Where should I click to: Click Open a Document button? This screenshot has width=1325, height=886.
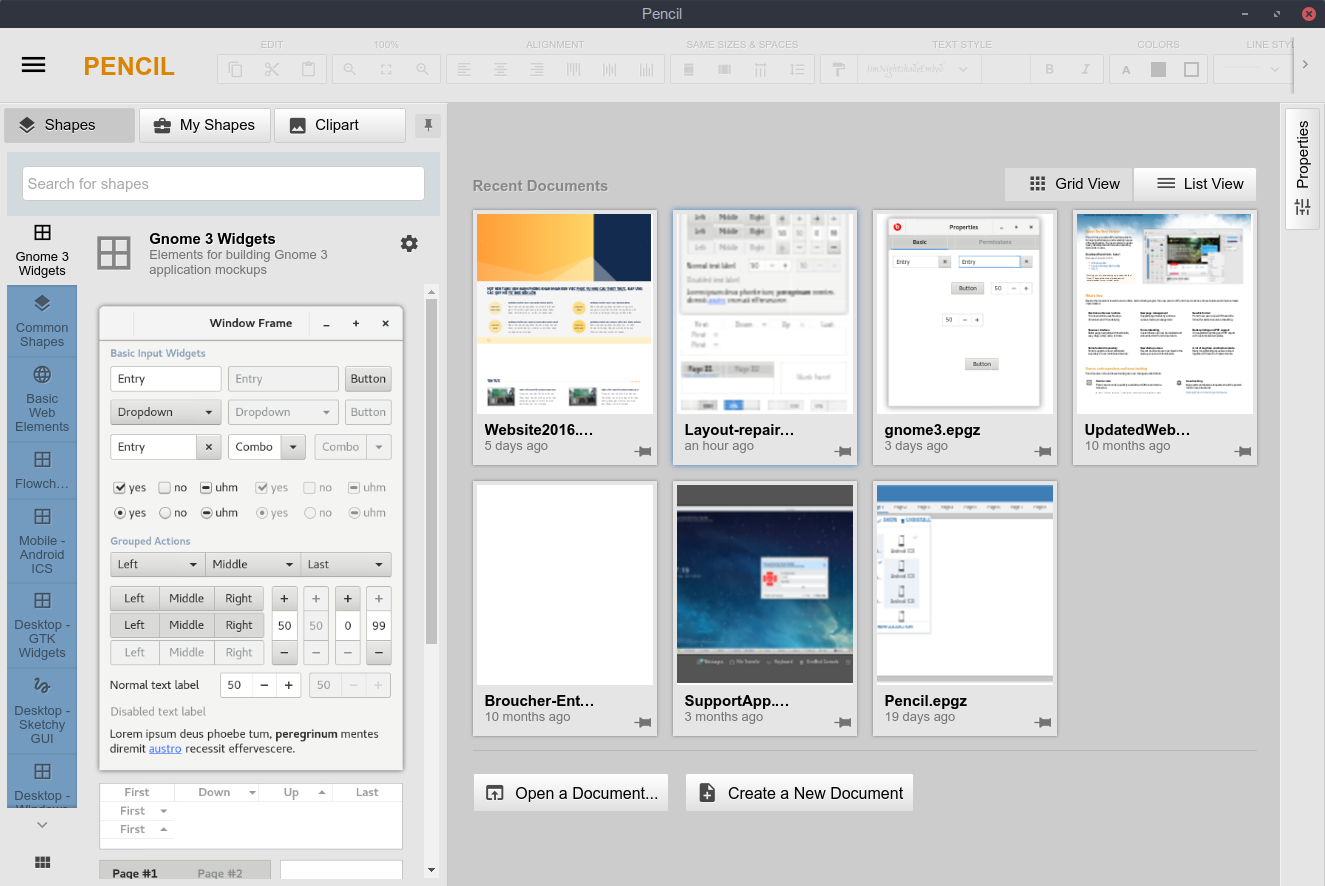pyautogui.click(x=571, y=793)
